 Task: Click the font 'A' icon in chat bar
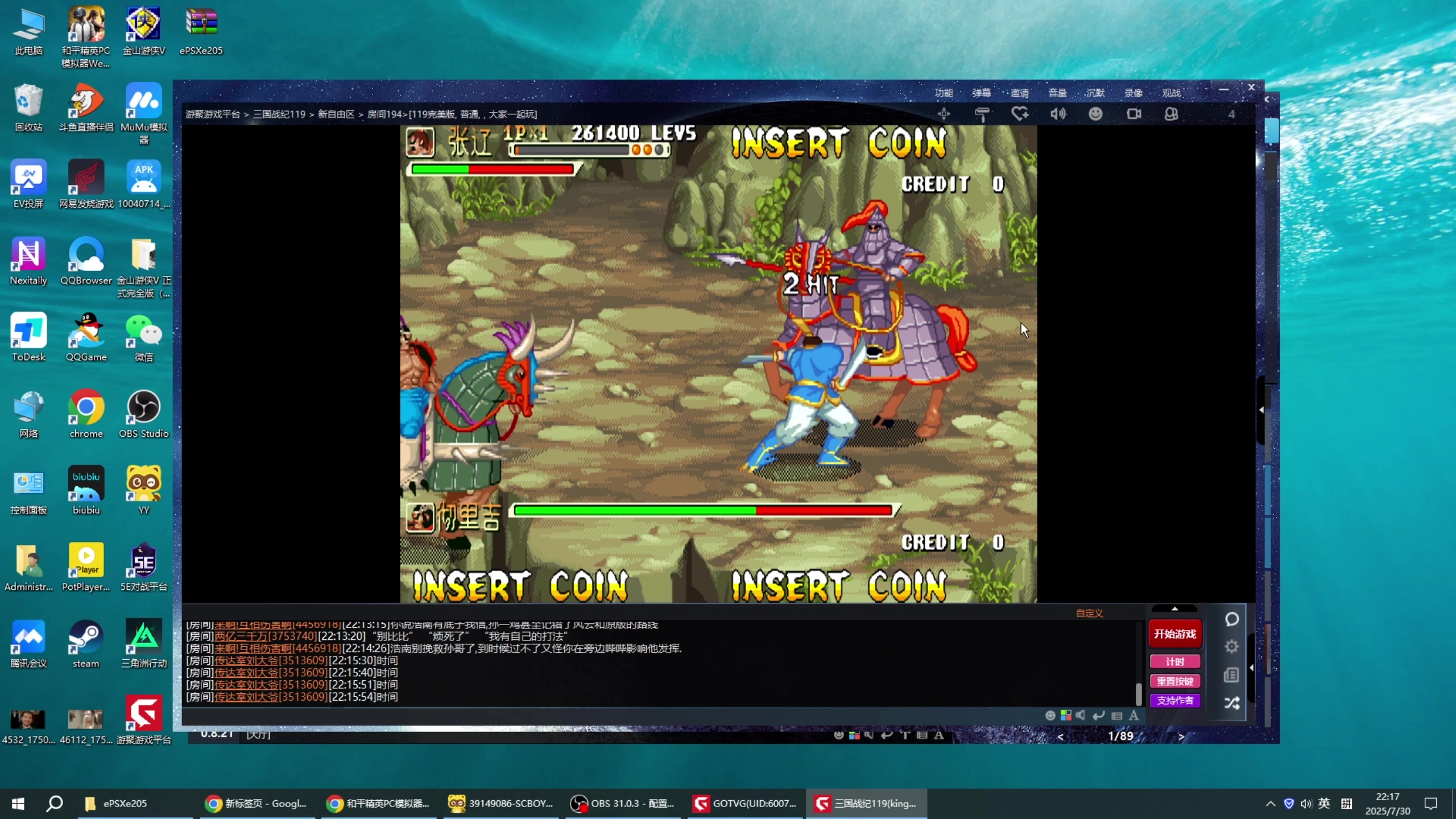click(x=1134, y=715)
